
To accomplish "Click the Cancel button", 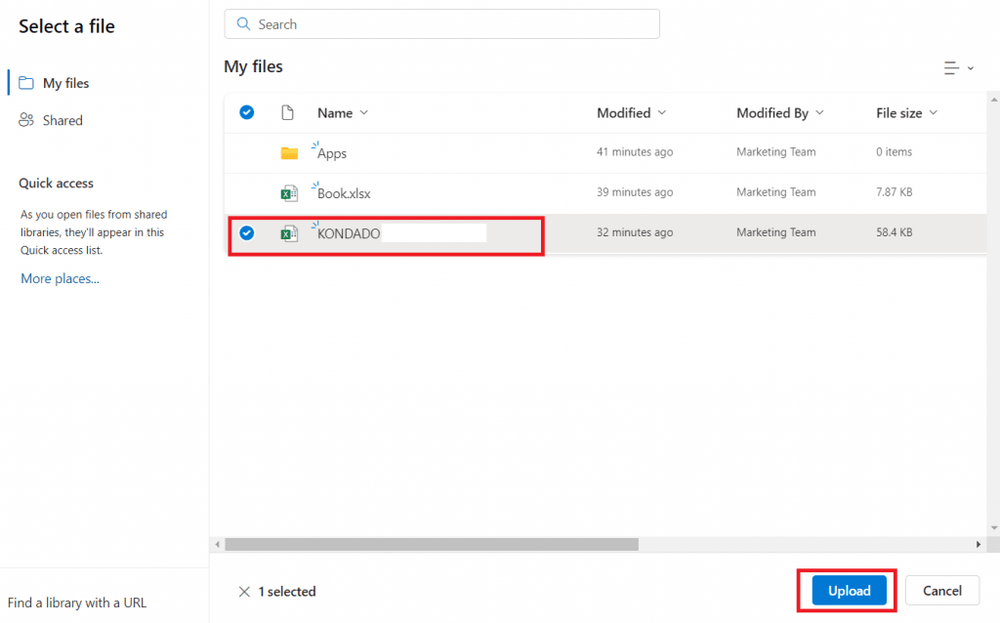I will click(941, 590).
